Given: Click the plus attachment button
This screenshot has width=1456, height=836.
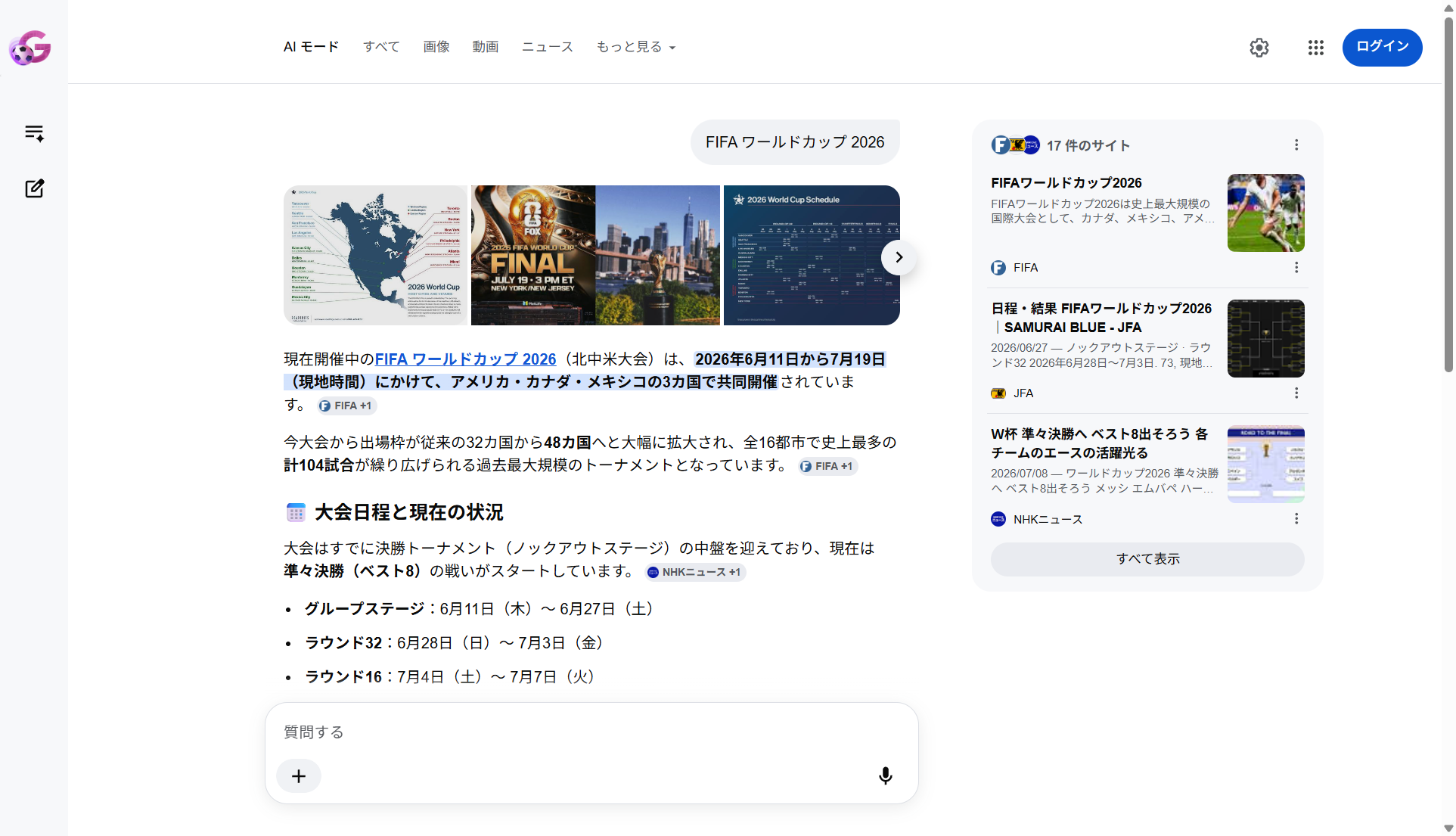Looking at the screenshot, I should pyautogui.click(x=299, y=776).
